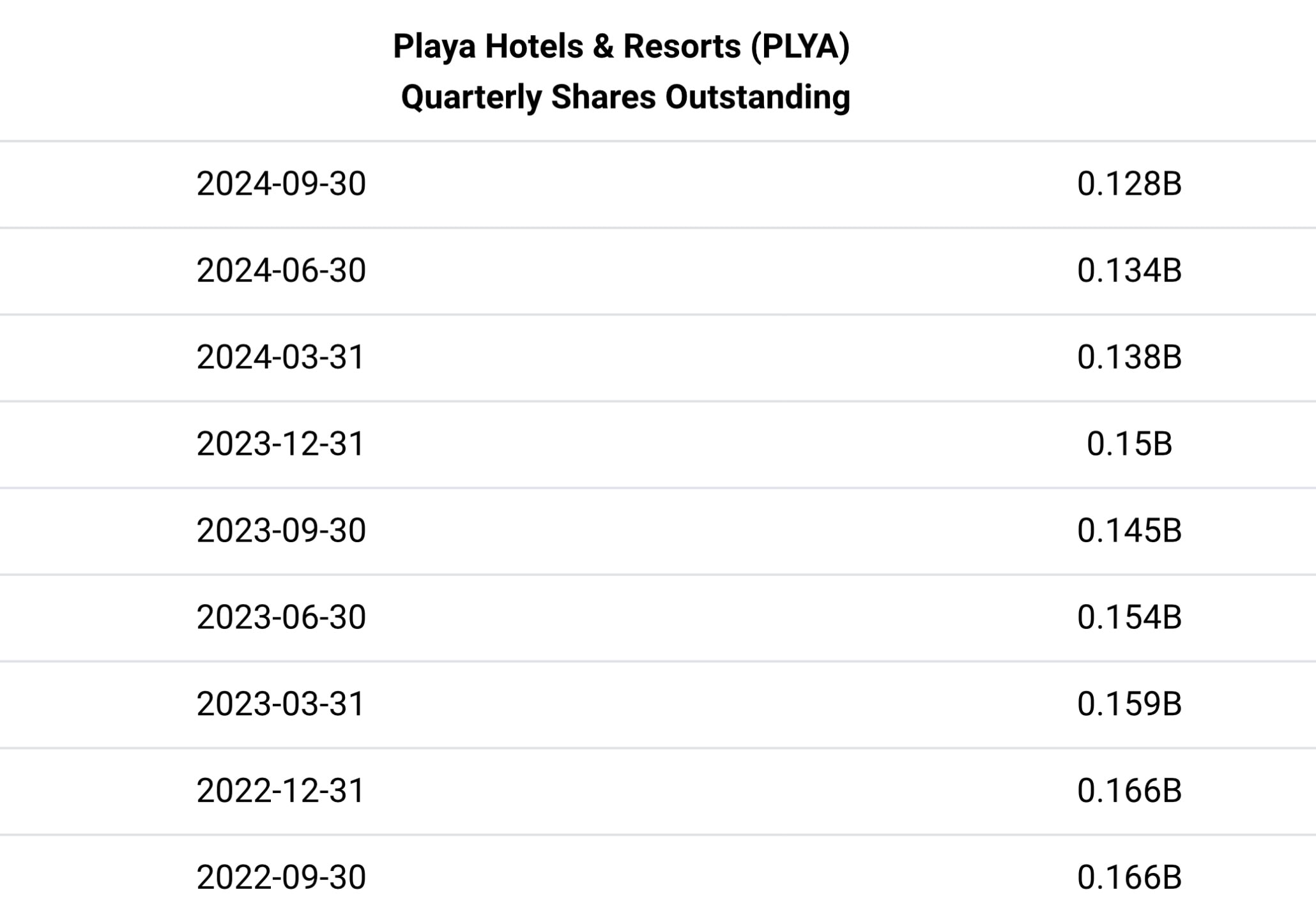Click the 0.145B shares value
Screen dimensions: 1316x917
(1129, 531)
